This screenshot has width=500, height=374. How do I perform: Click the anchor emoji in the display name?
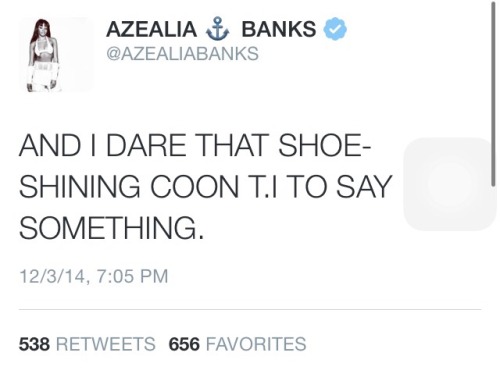tap(218, 28)
